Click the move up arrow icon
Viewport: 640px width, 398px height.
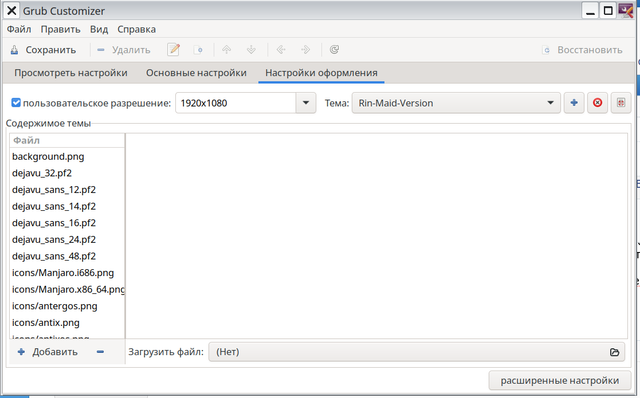point(227,50)
